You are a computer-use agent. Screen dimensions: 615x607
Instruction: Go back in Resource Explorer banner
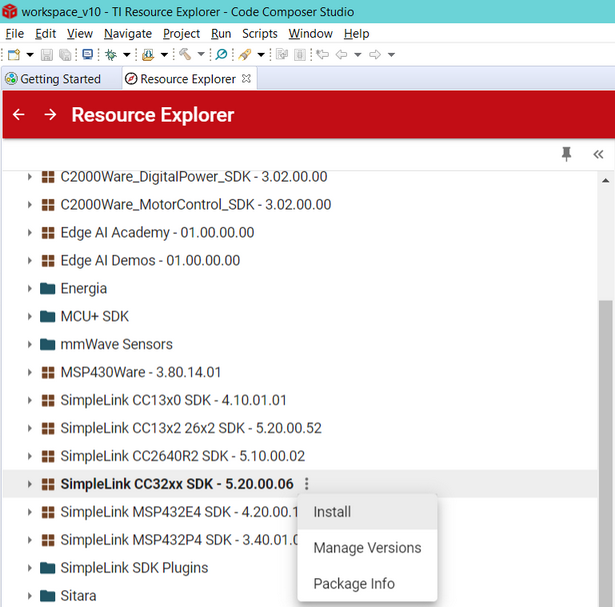[x=18, y=114]
